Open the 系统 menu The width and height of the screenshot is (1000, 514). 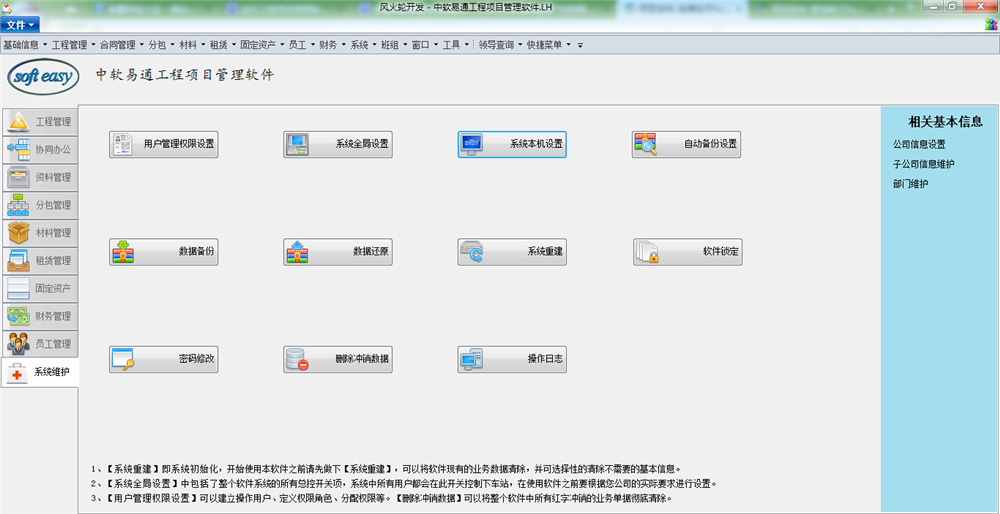click(x=364, y=45)
